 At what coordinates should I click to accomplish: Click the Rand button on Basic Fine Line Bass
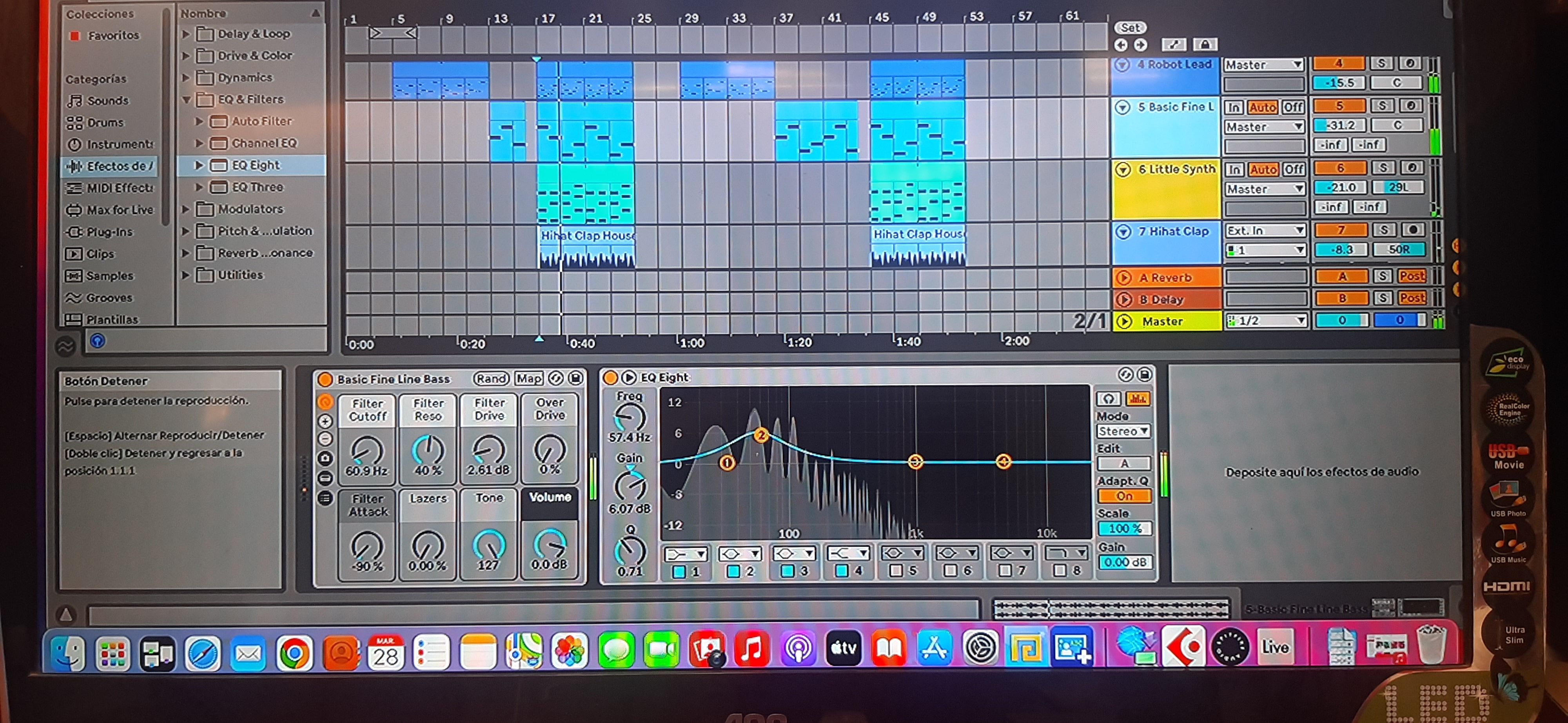[491, 378]
